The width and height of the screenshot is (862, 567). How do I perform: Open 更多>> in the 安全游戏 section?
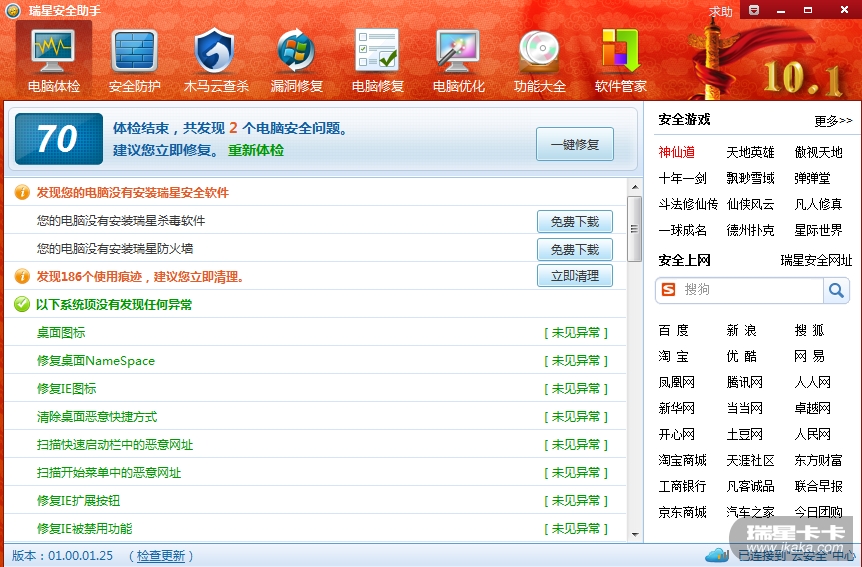[833, 120]
